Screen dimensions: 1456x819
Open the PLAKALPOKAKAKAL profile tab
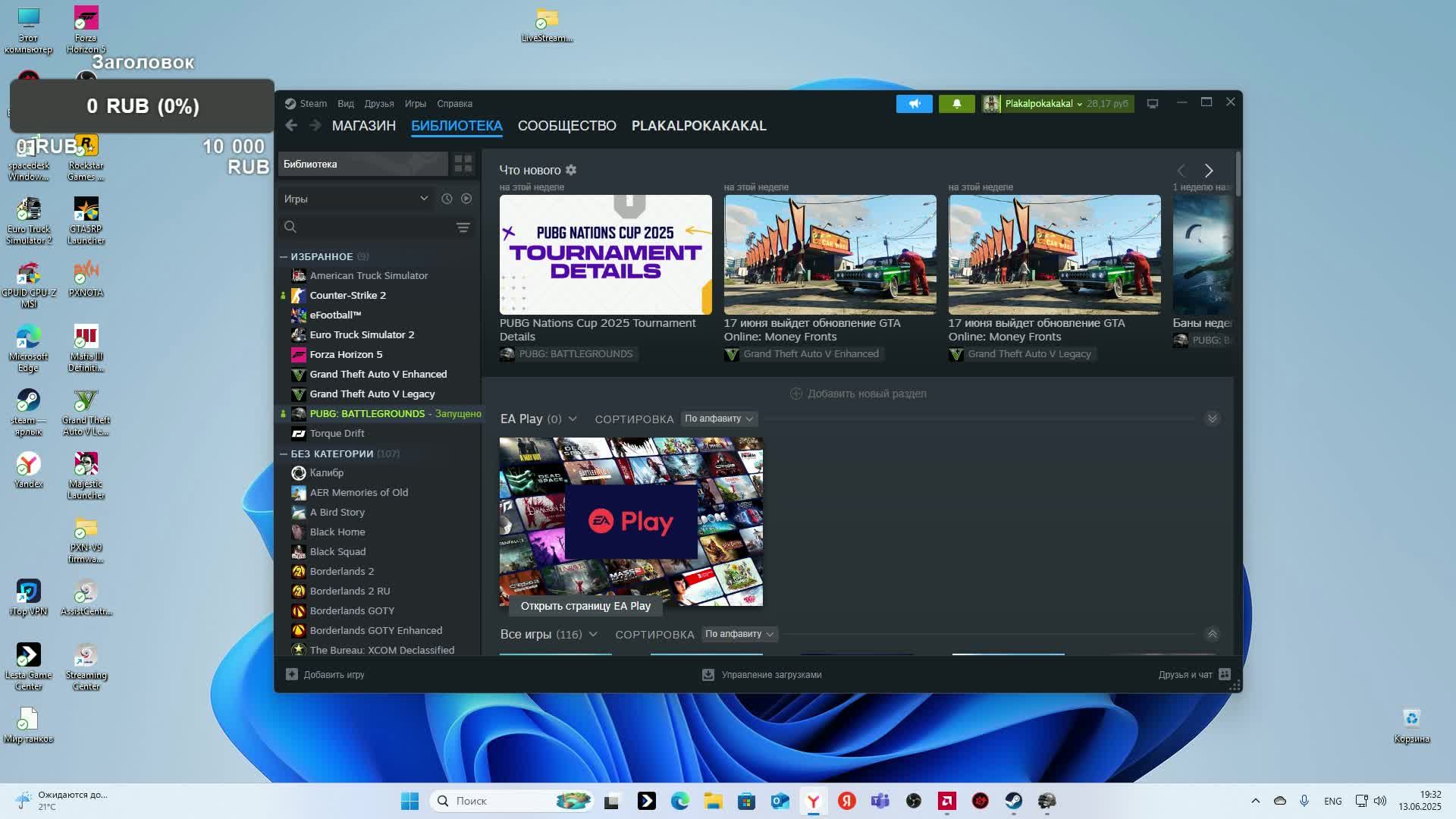pos(699,126)
